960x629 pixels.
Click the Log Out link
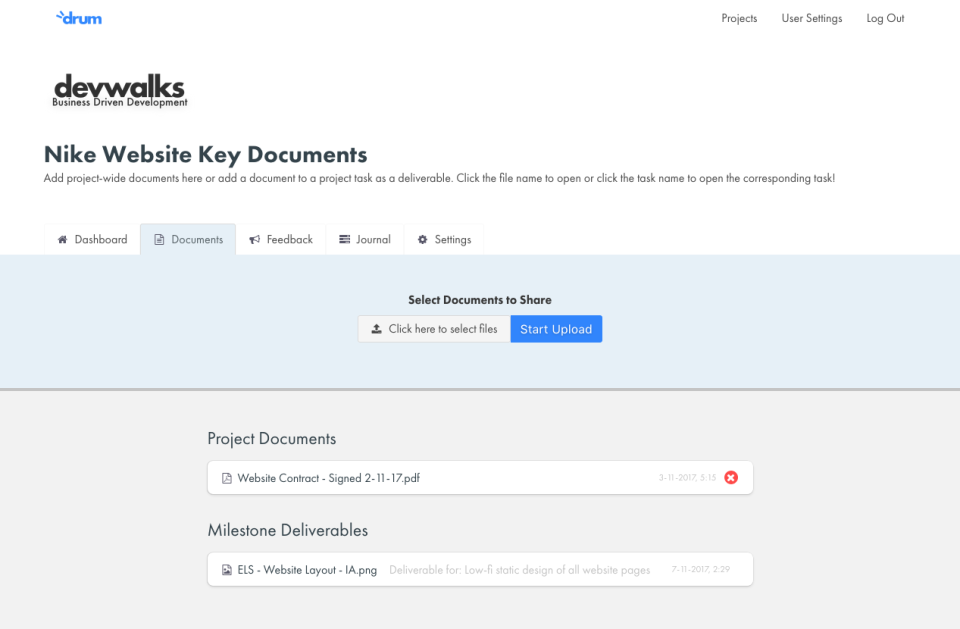coord(885,18)
